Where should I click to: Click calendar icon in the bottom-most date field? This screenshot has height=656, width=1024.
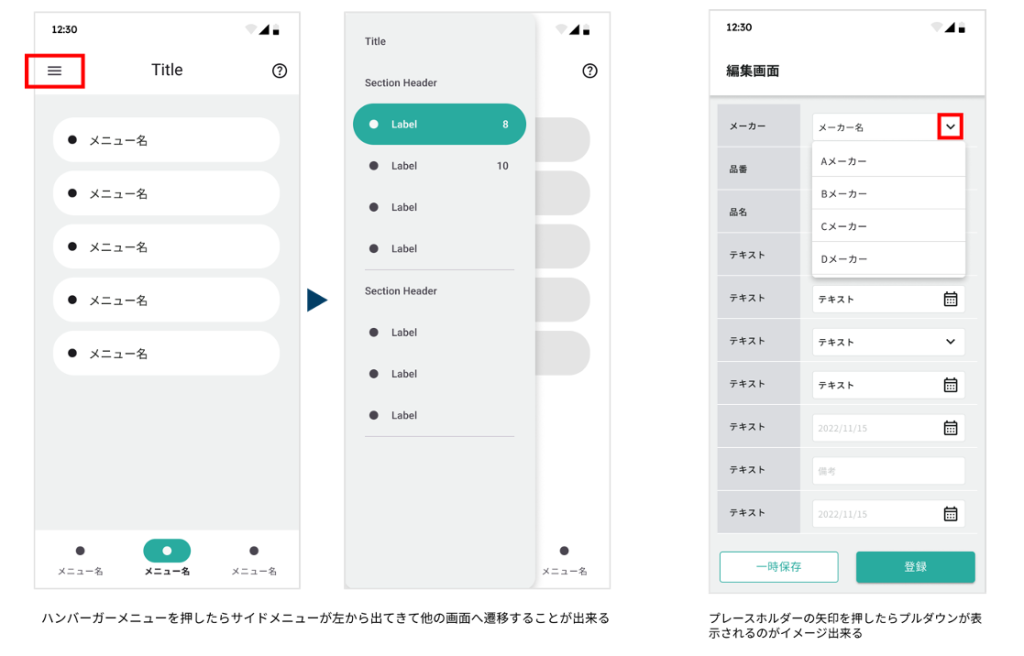[x=950, y=514]
